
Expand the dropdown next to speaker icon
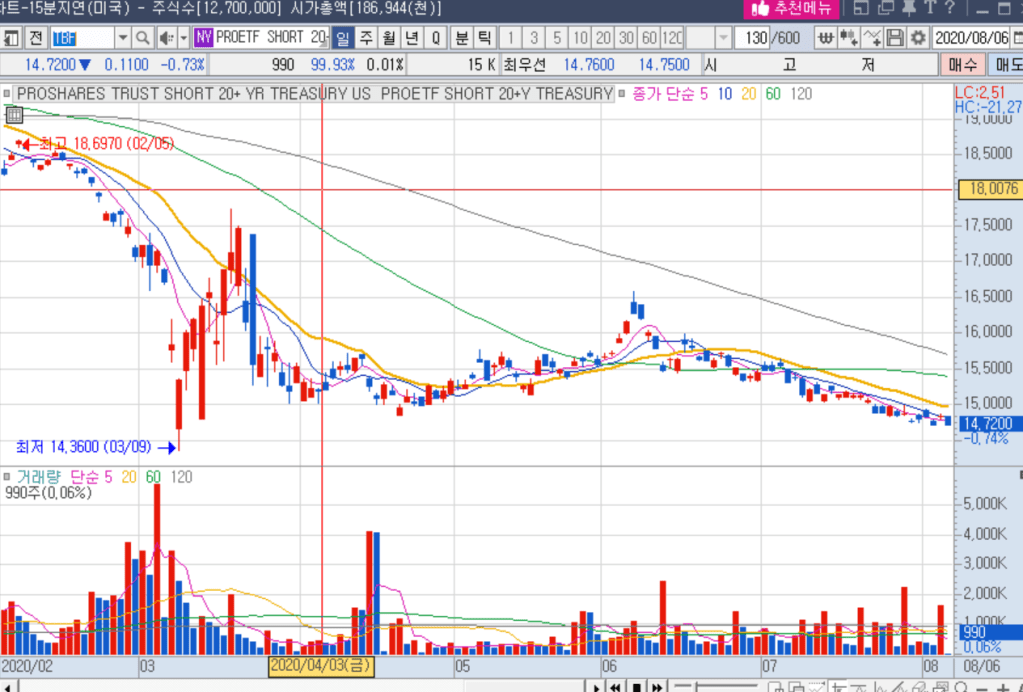pyautogui.click(x=182, y=38)
